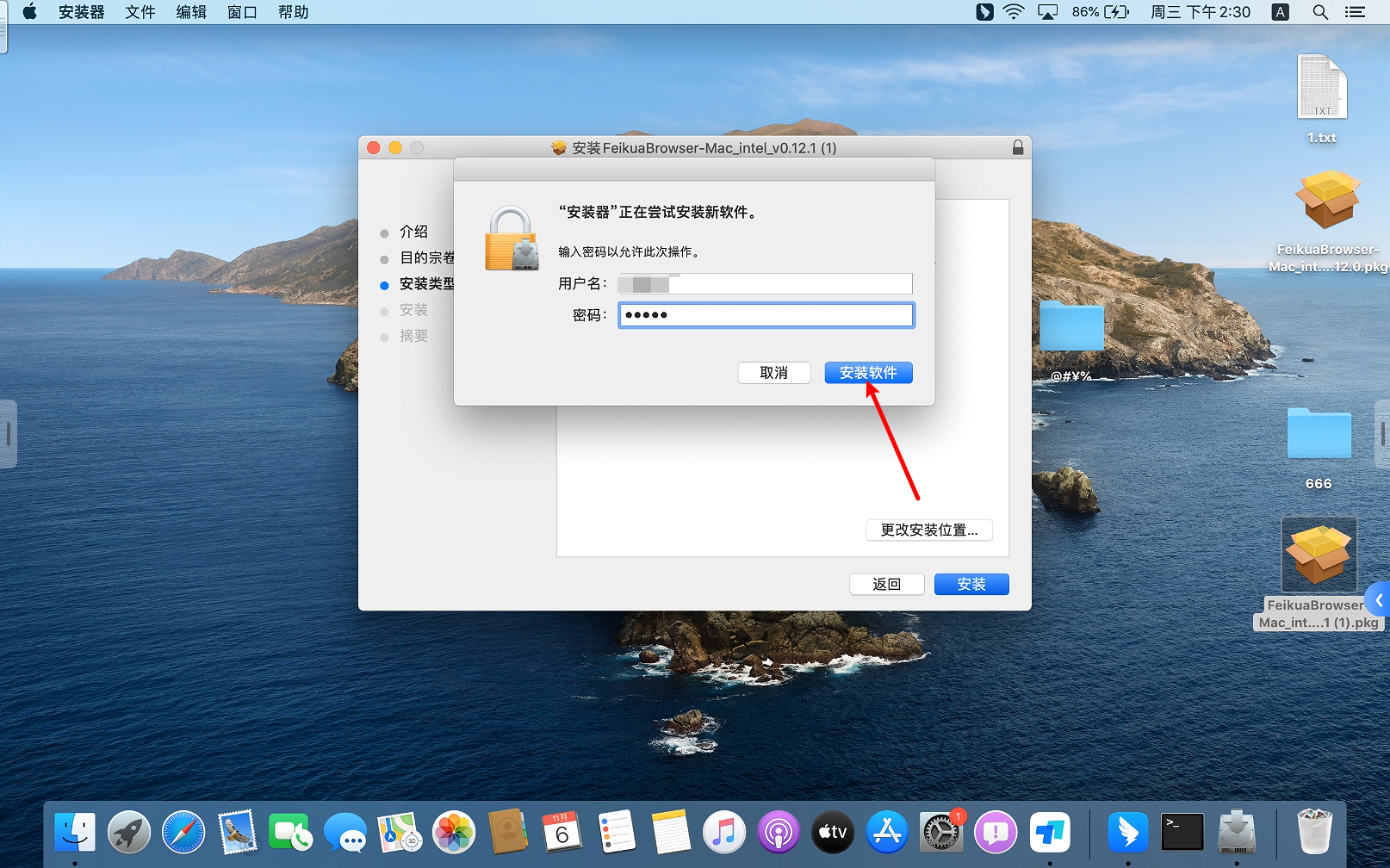The image size is (1390, 868).
Task: Click the 用户名 text field
Action: click(766, 284)
